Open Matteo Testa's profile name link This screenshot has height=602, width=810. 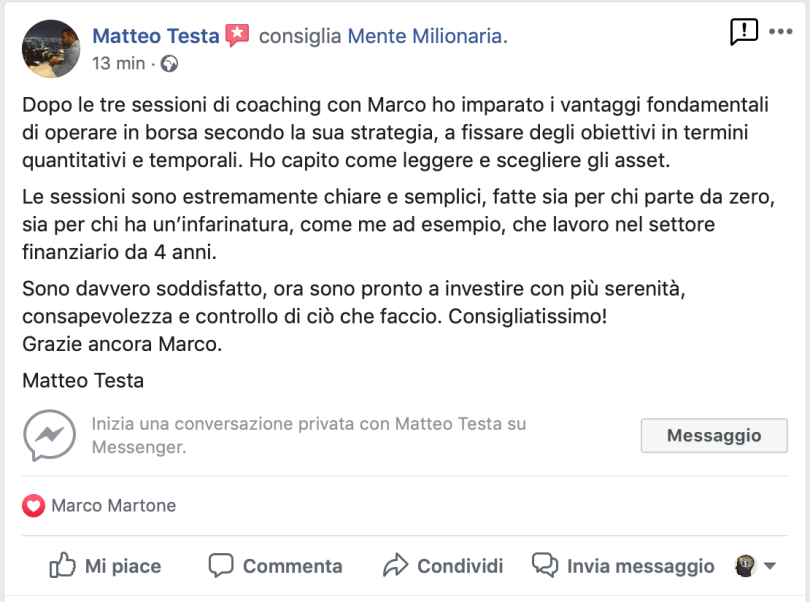click(x=155, y=36)
